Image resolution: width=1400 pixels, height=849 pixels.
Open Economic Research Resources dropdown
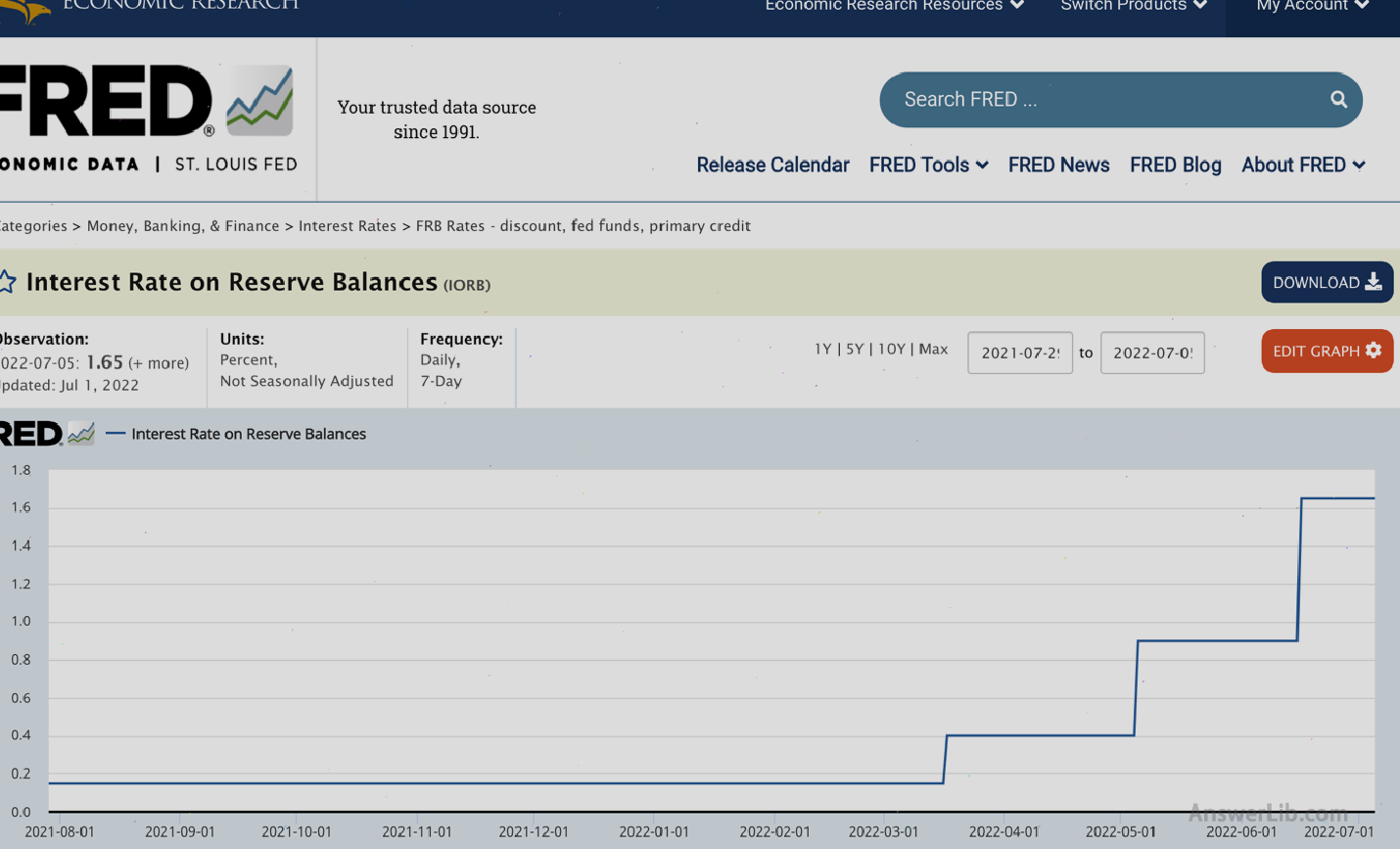[894, 6]
